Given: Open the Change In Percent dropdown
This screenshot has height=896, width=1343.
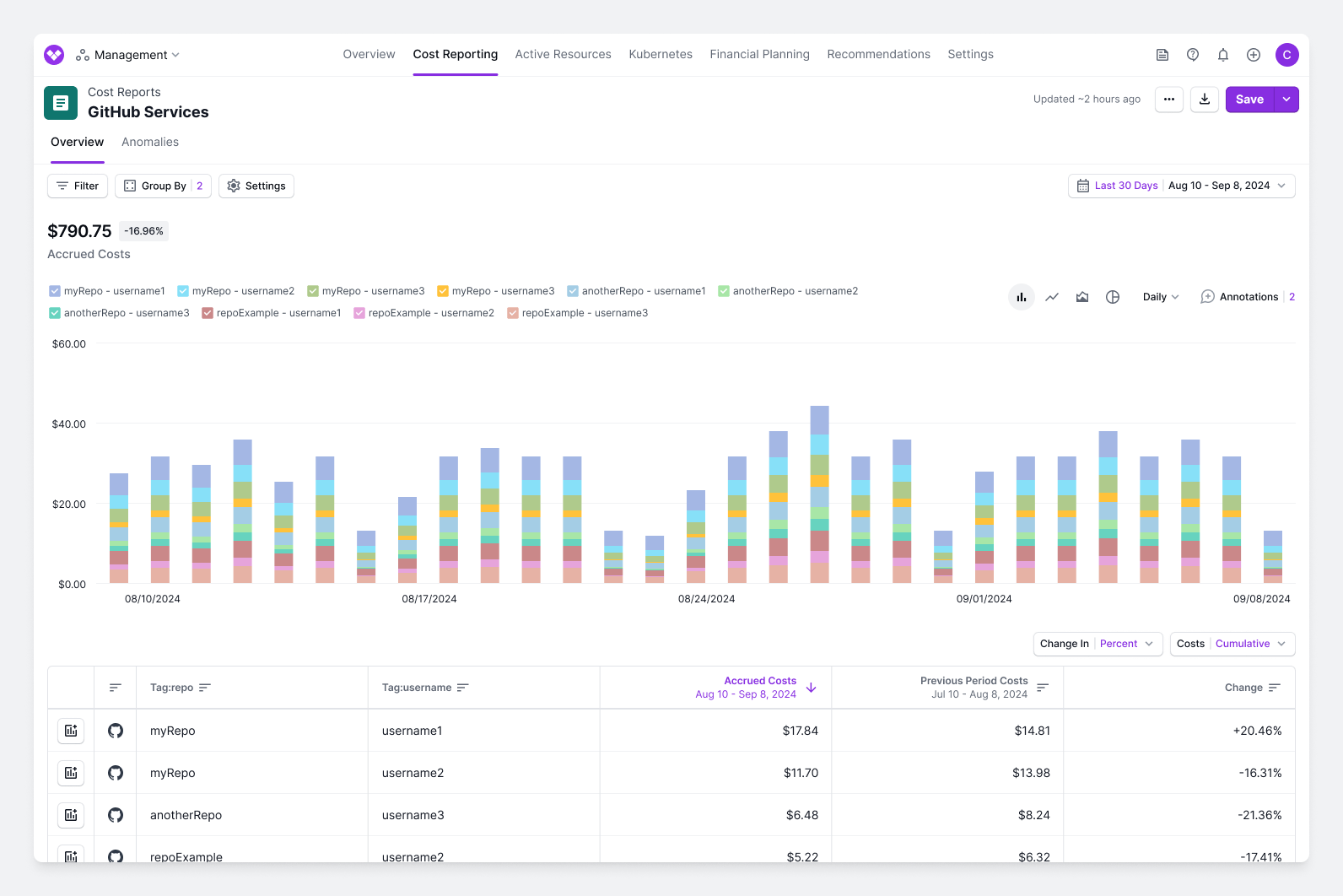Looking at the screenshot, I should pyautogui.click(x=1098, y=644).
